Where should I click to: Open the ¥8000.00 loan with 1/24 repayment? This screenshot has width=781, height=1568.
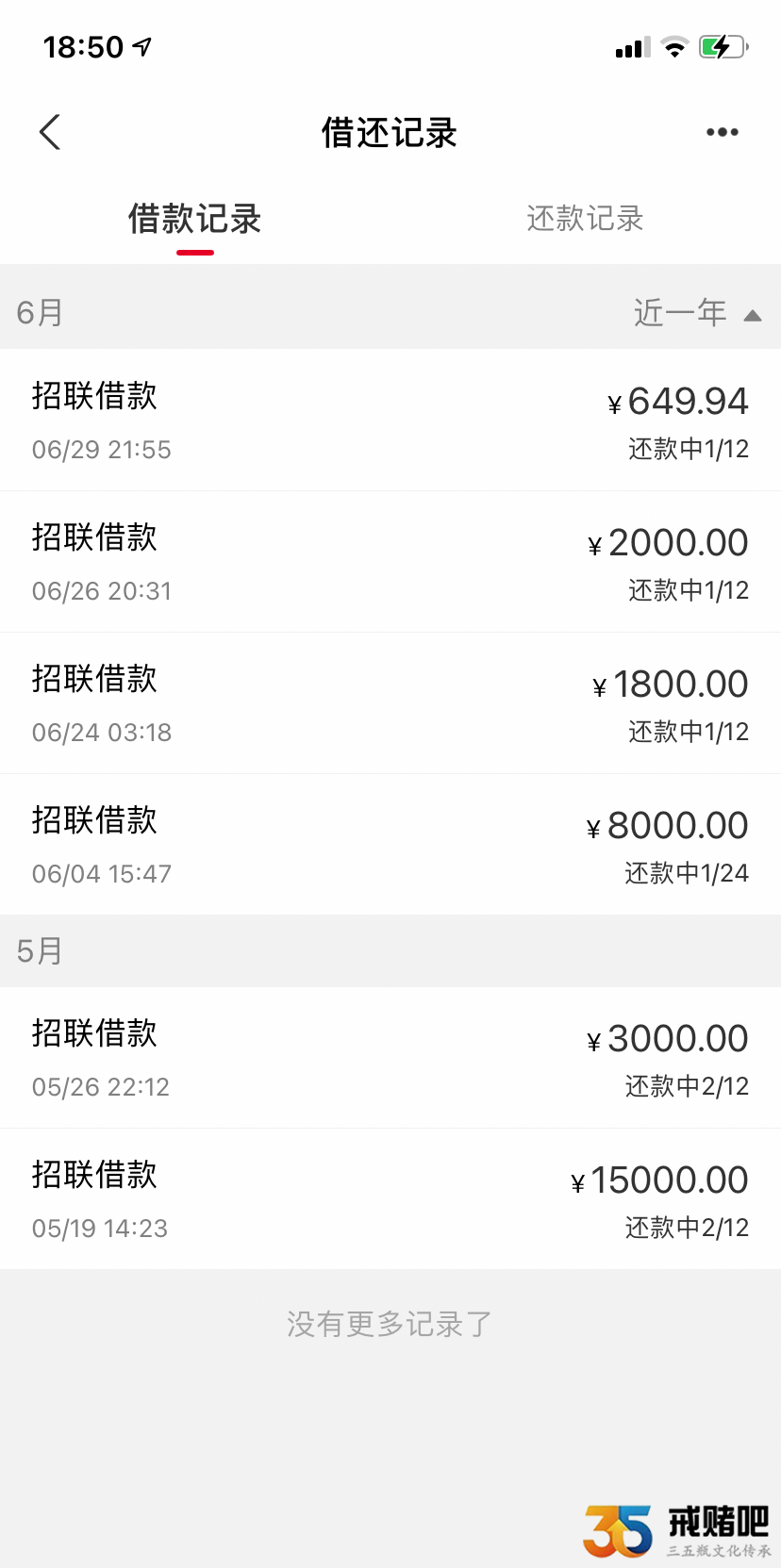pos(390,845)
